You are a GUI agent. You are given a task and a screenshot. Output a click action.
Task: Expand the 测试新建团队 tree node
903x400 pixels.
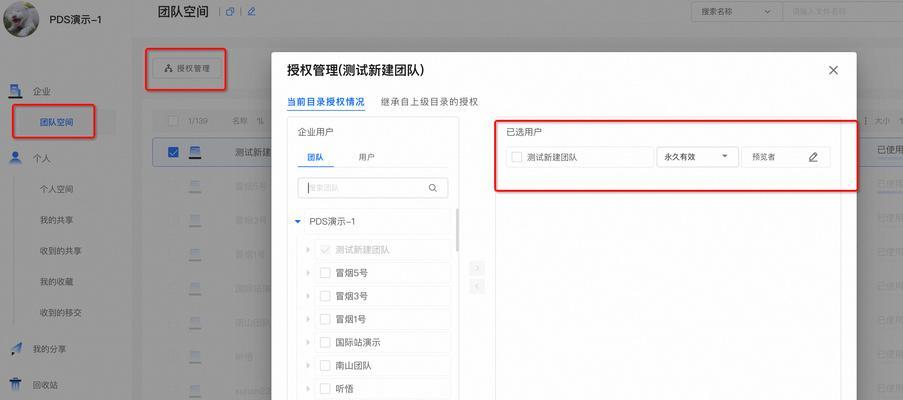pos(308,250)
